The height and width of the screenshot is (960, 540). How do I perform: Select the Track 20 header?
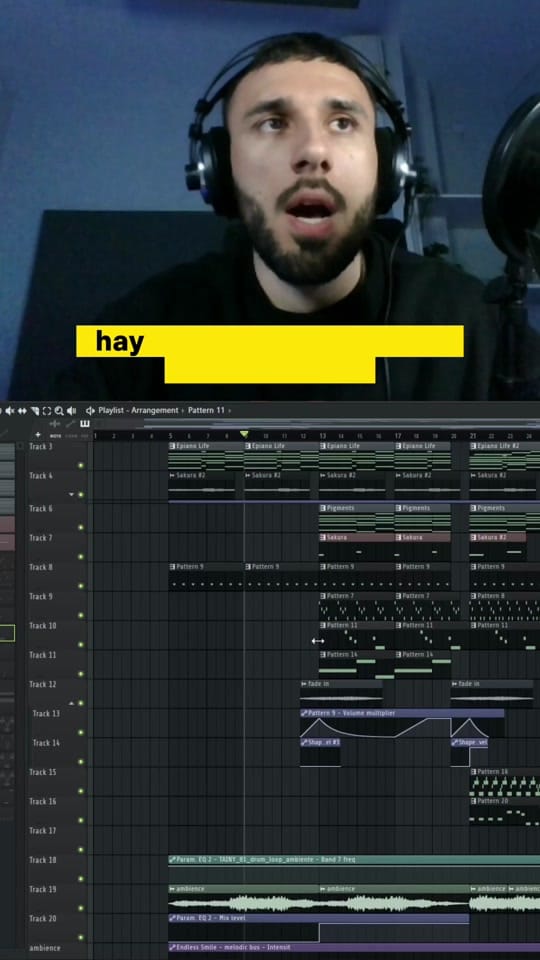coord(59,928)
